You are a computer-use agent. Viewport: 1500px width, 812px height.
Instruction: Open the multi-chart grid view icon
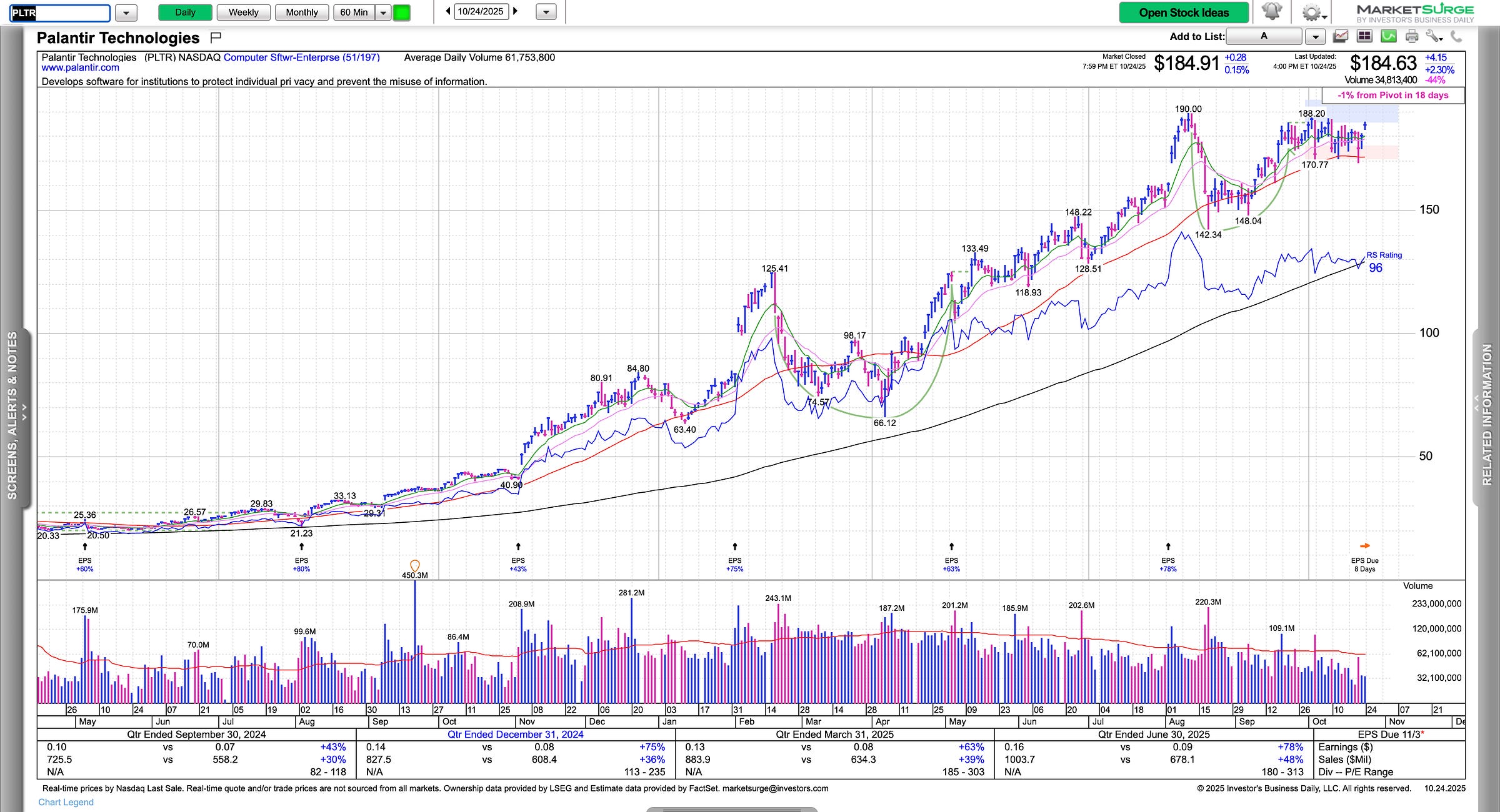[x=1364, y=36]
